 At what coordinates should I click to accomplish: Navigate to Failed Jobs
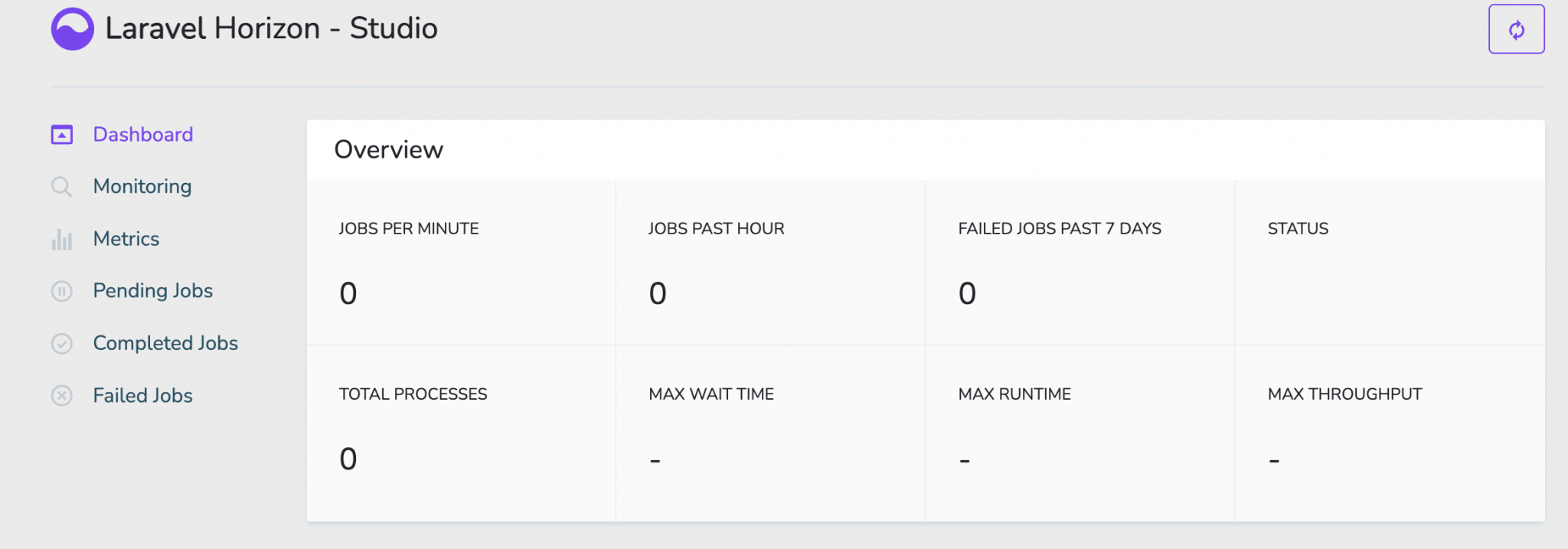(142, 396)
